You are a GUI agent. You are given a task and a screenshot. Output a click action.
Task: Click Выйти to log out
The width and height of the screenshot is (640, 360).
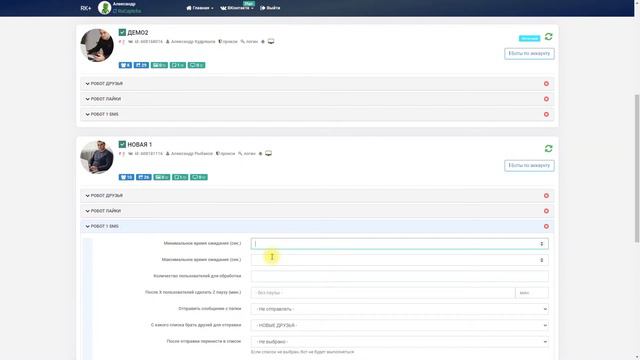tap(270, 8)
